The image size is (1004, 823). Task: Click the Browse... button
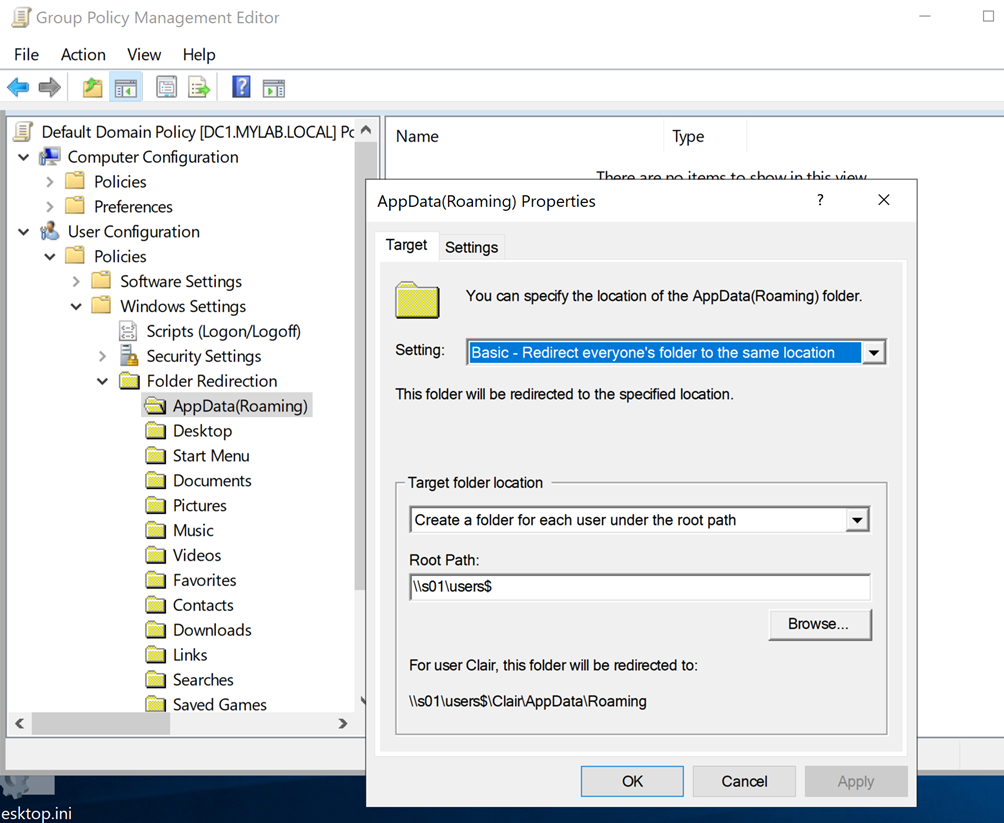click(819, 624)
